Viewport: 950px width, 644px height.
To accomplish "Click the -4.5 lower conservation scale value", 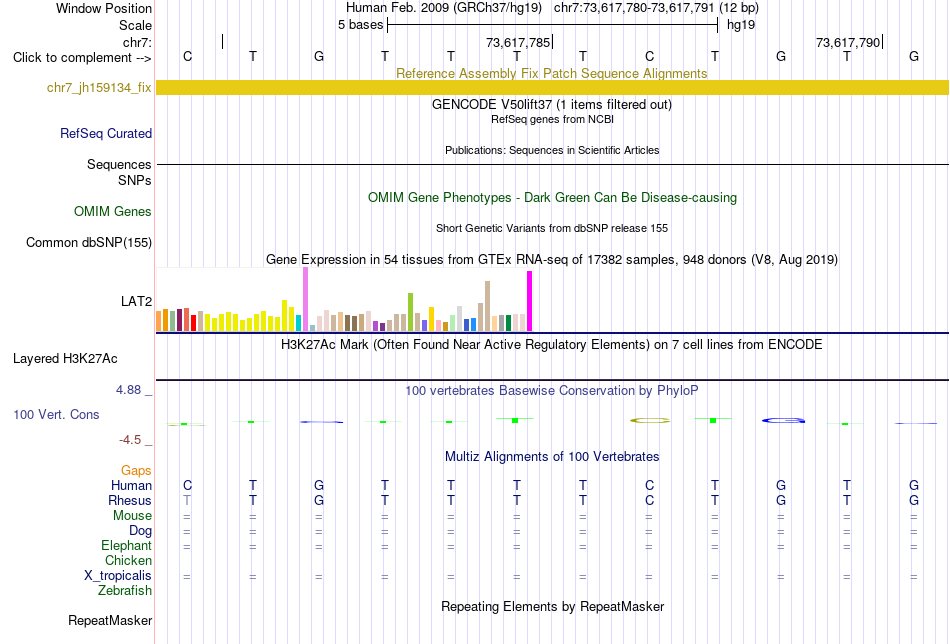I will 130,440.
